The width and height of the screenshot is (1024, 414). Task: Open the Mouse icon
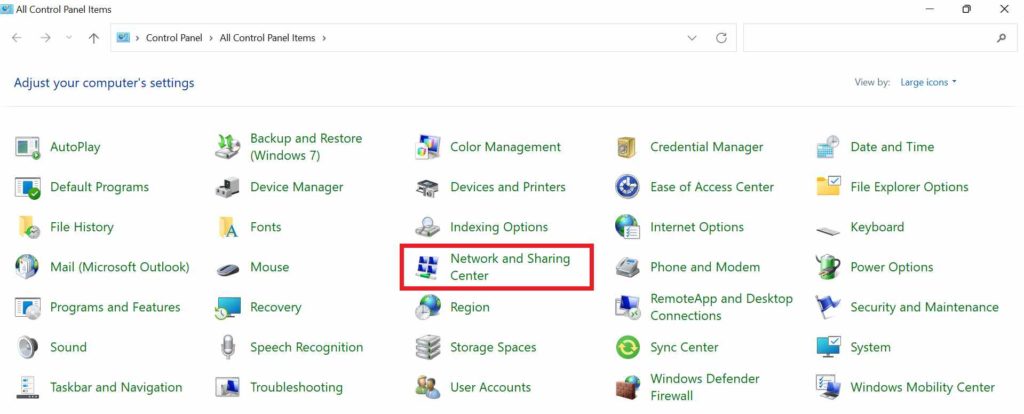click(228, 268)
